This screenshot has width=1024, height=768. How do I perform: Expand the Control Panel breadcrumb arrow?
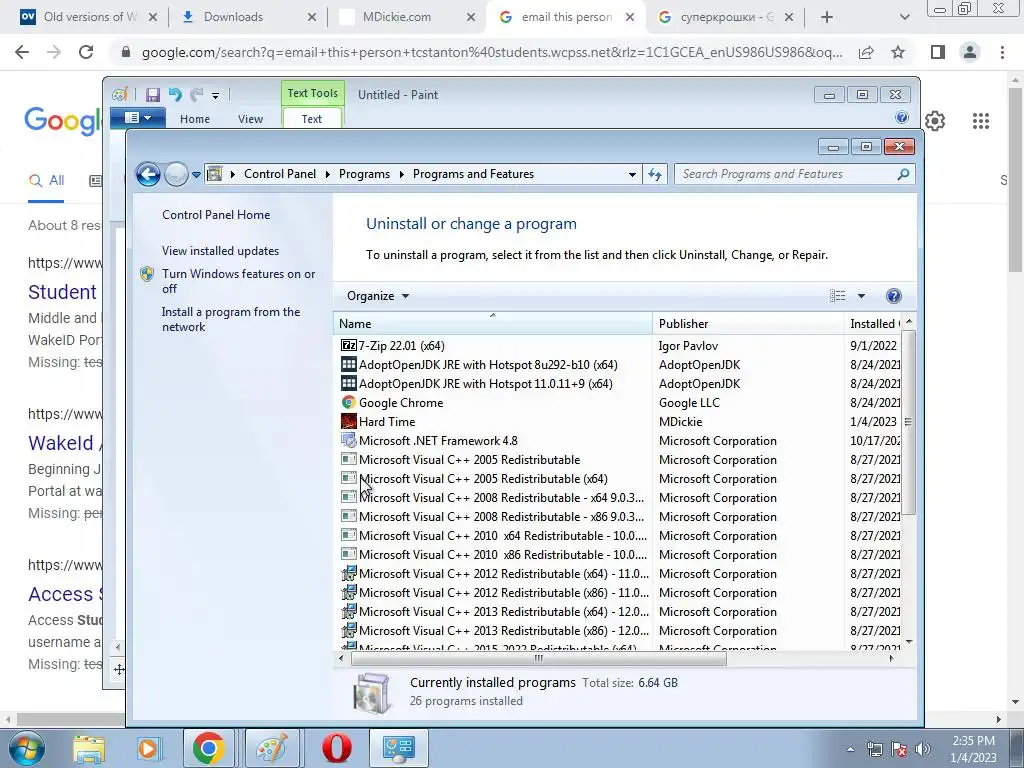(326, 174)
